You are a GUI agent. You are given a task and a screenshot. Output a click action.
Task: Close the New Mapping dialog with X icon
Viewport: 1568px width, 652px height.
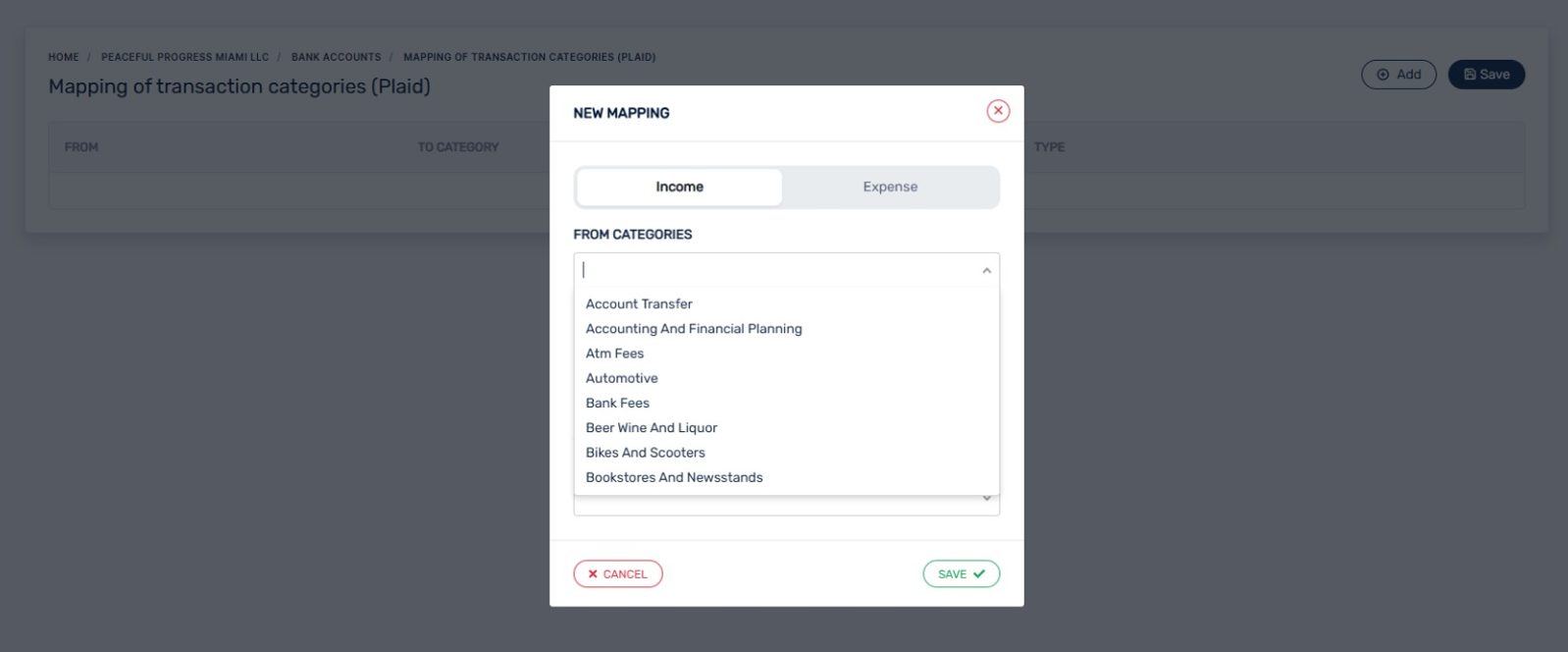[998, 111]
